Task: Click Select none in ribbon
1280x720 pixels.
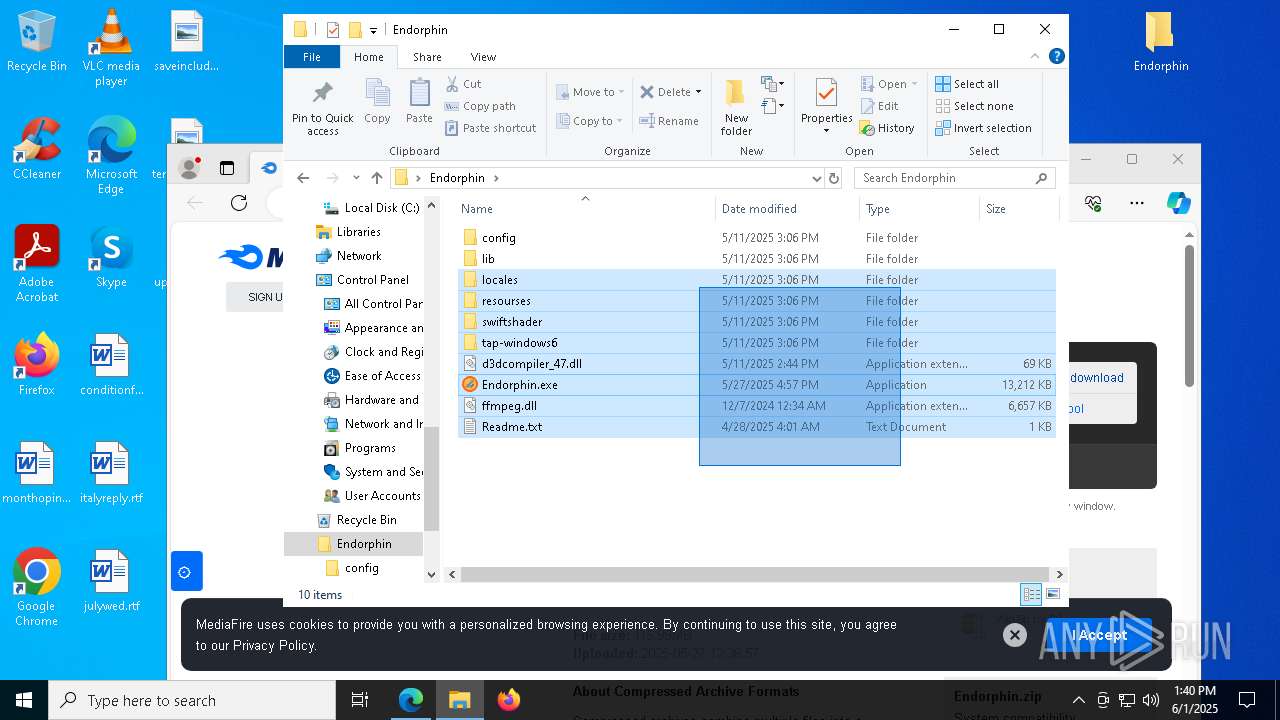Action: pyautogui.click(x=974, y=106)
